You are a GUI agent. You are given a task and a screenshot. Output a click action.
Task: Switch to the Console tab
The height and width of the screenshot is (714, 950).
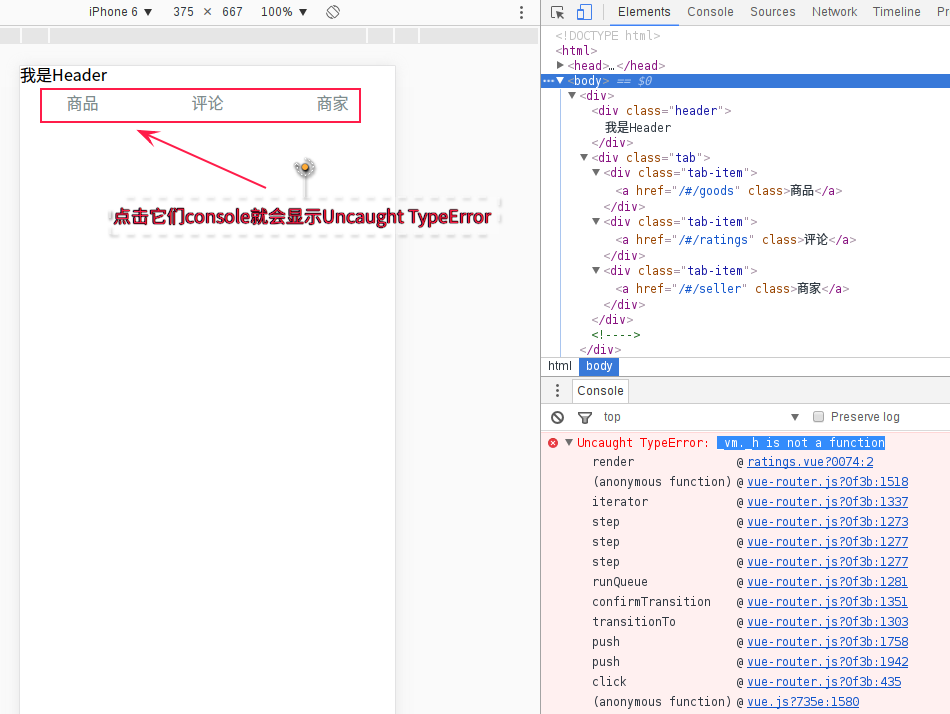(710, 12)
